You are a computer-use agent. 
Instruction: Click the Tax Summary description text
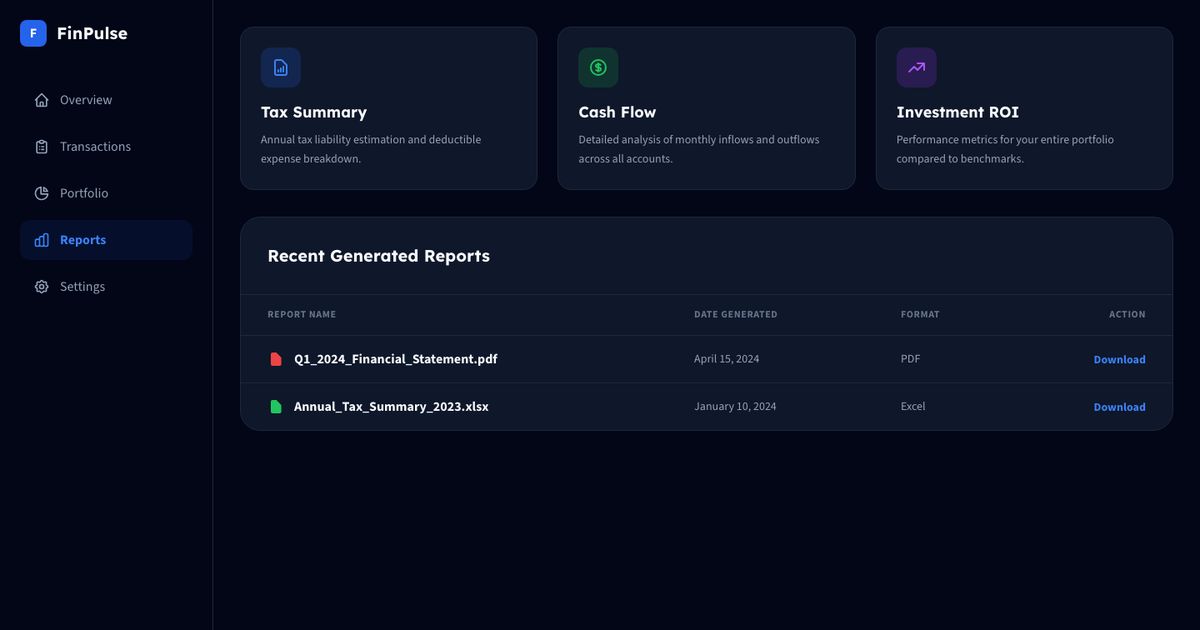[371, 149]
